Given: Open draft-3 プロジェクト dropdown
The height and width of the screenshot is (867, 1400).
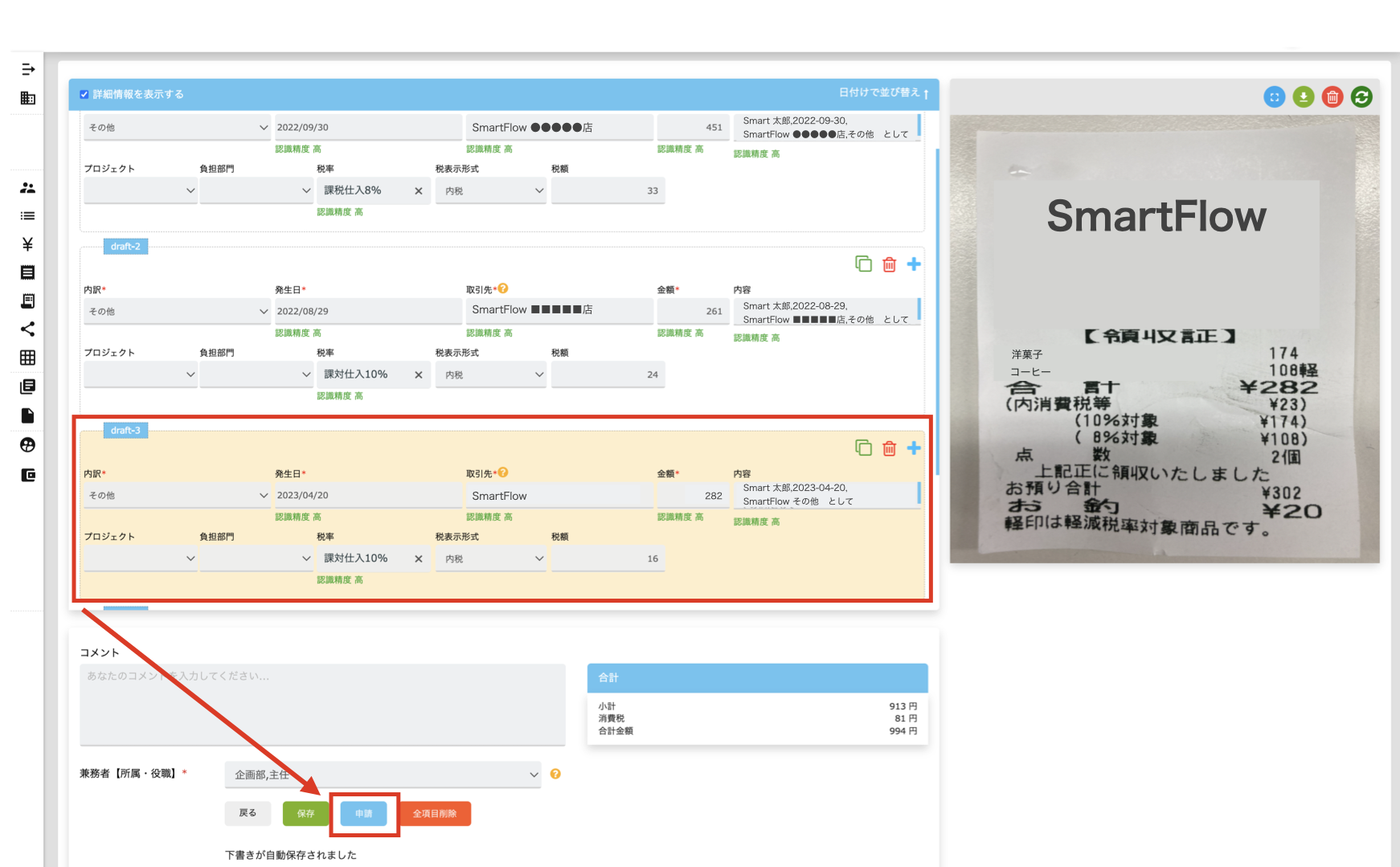Looking at the screenshot, I should coord(140,558).
